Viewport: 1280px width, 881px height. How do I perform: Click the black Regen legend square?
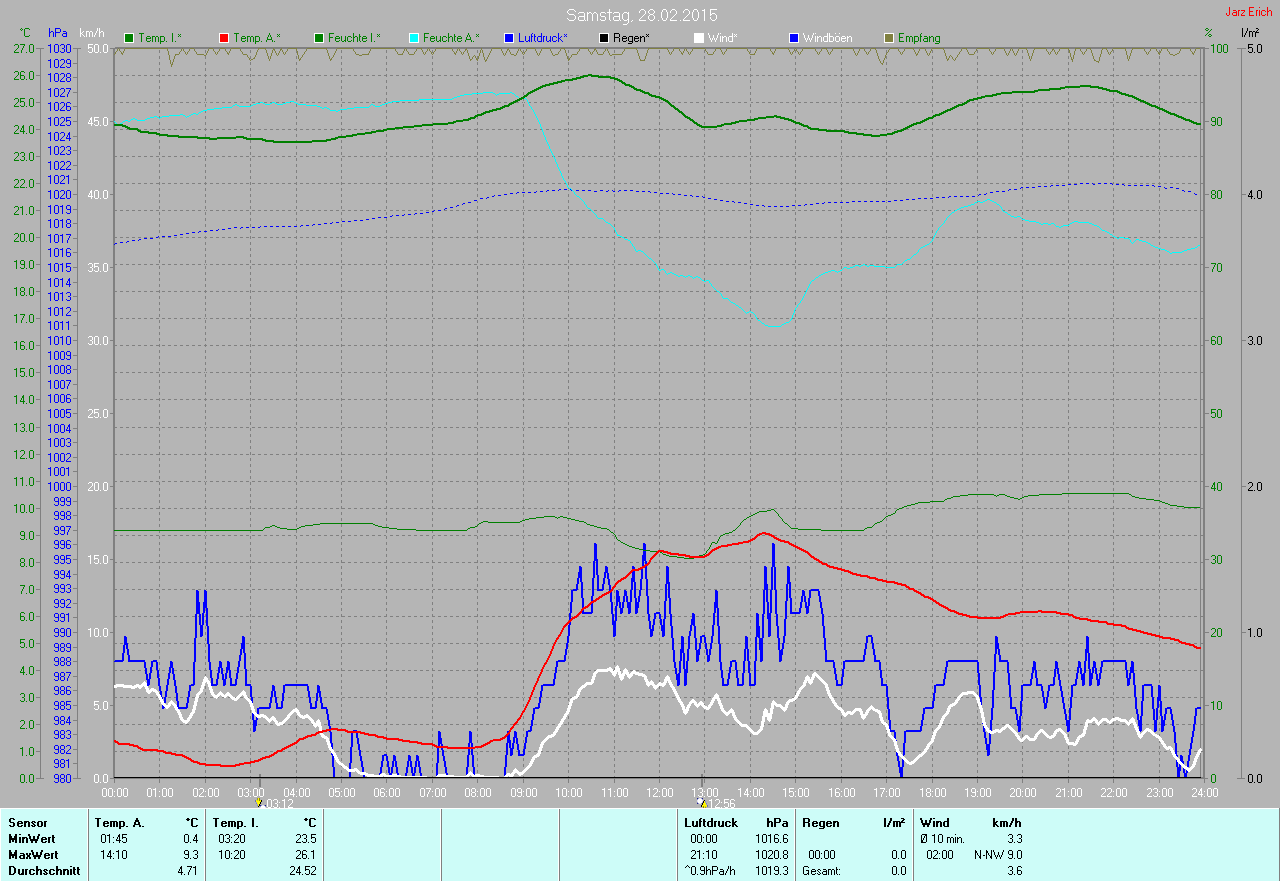click(x=604, y=38)
